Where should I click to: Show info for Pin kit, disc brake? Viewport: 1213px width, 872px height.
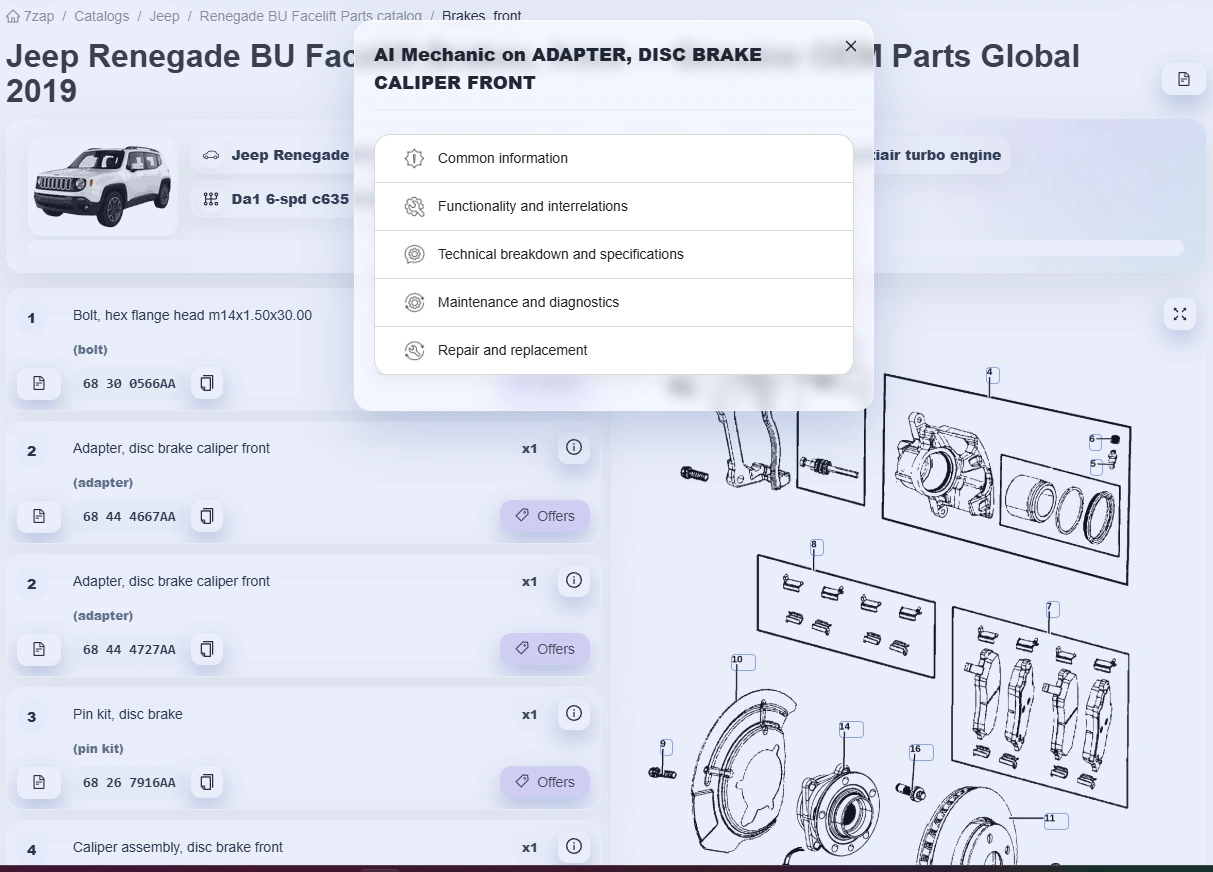point(573,714)
